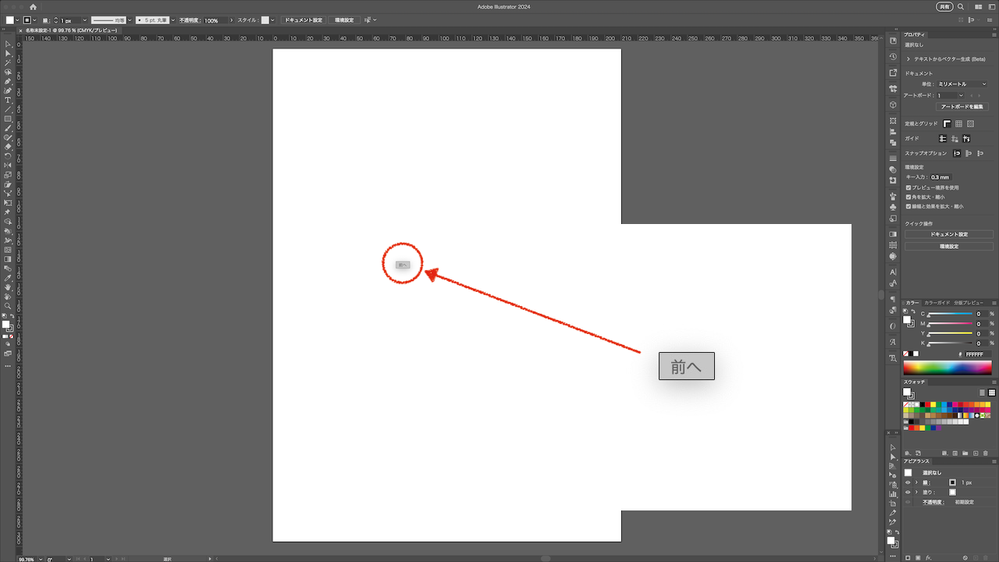Image resolution: width=999 pixels, height=562 pixels.
Task: Open the fill color dropdown in control bar
Action: tap(17, 20)
